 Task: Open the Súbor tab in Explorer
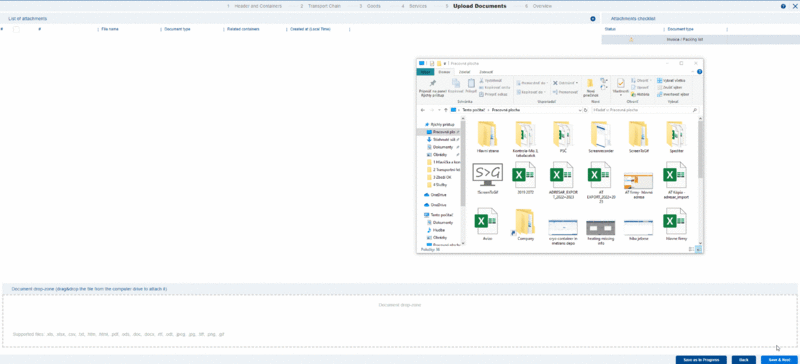tap(425, 72)
